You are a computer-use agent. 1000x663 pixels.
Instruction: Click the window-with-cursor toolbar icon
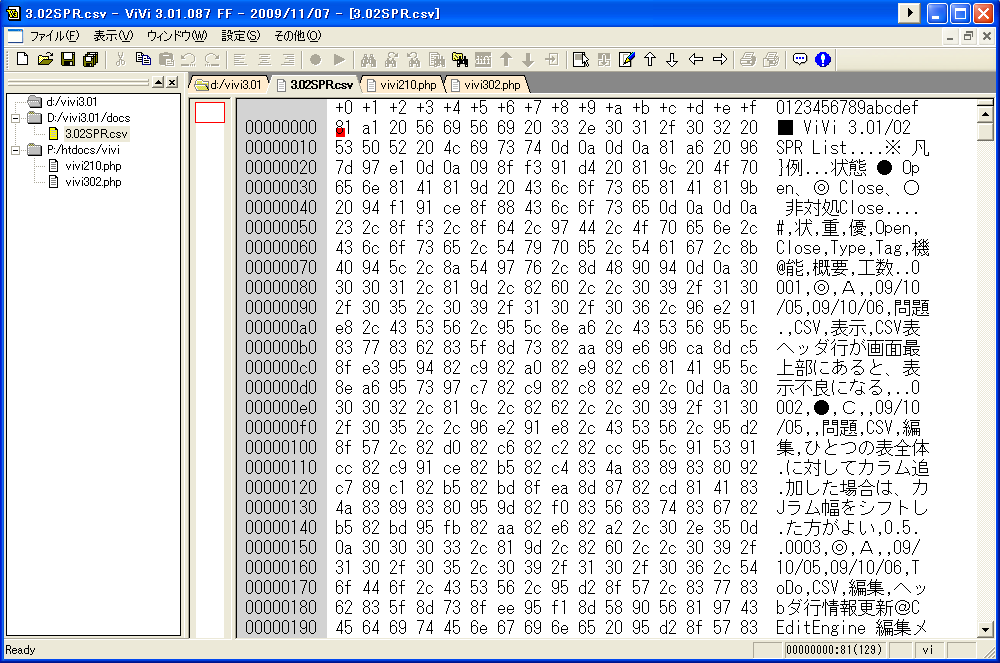point(580,59)
